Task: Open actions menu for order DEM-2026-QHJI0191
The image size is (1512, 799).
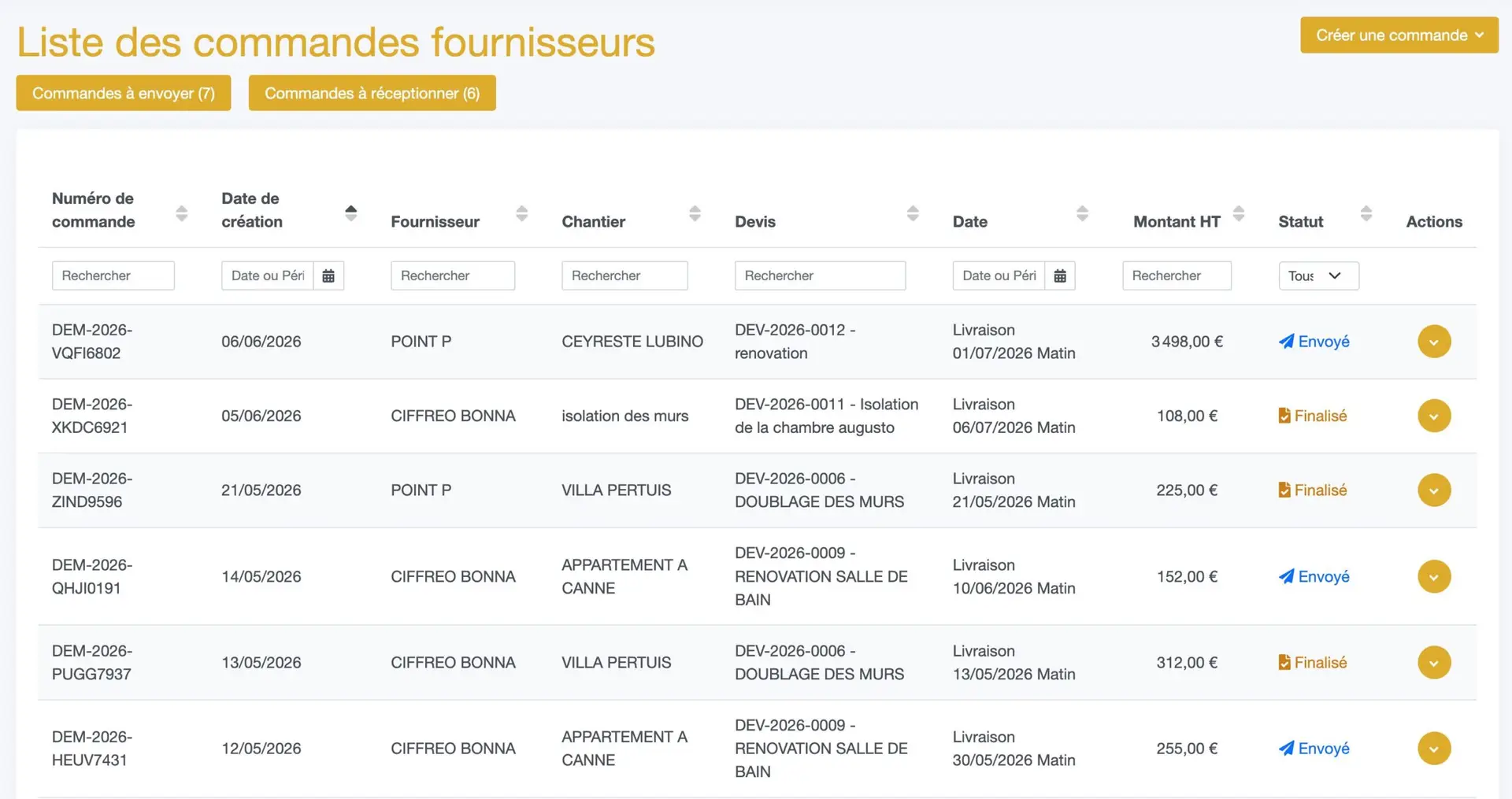Action: coord(1434,576)
